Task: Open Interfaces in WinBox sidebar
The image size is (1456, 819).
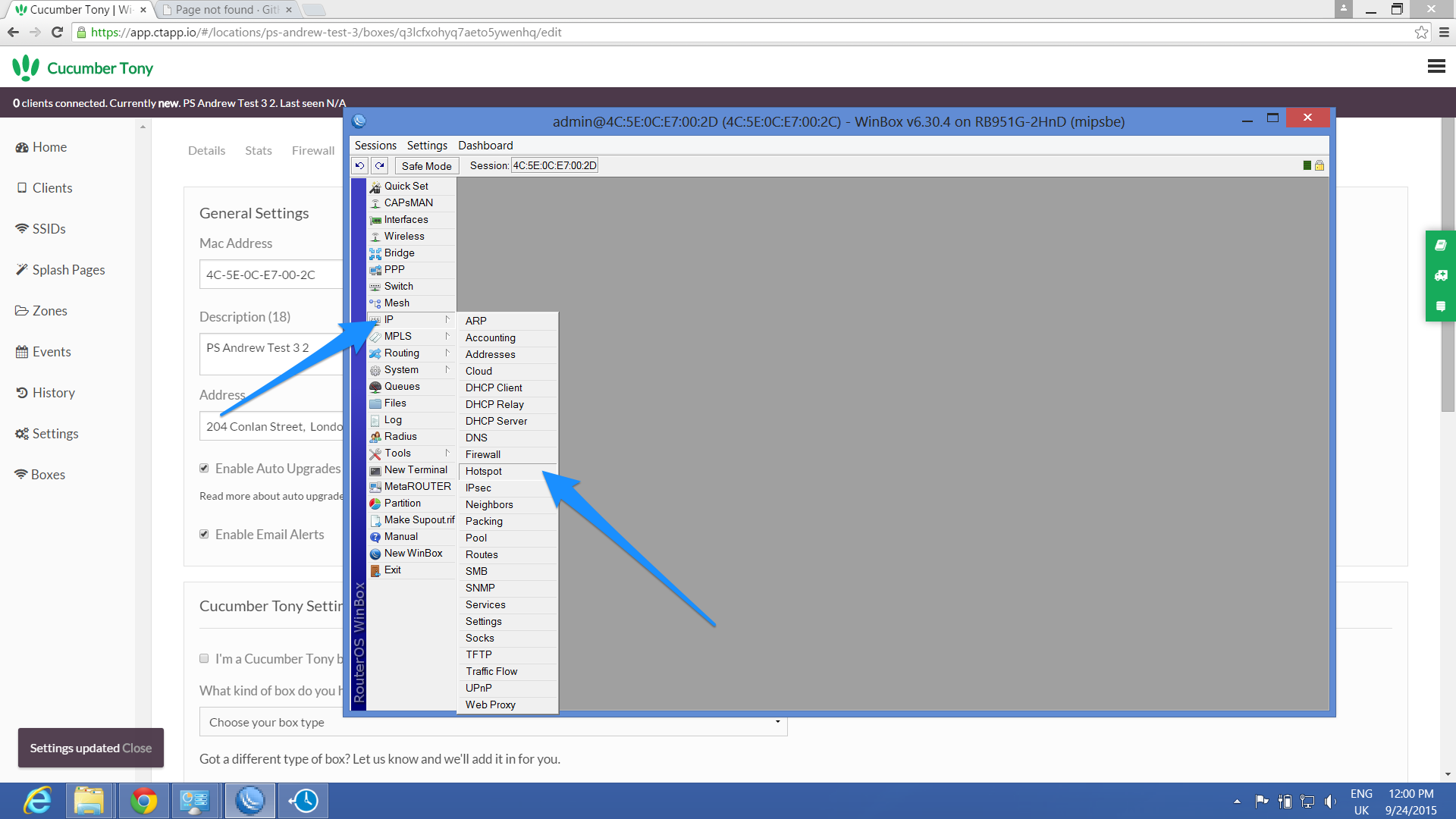Action: coord(412,219)
